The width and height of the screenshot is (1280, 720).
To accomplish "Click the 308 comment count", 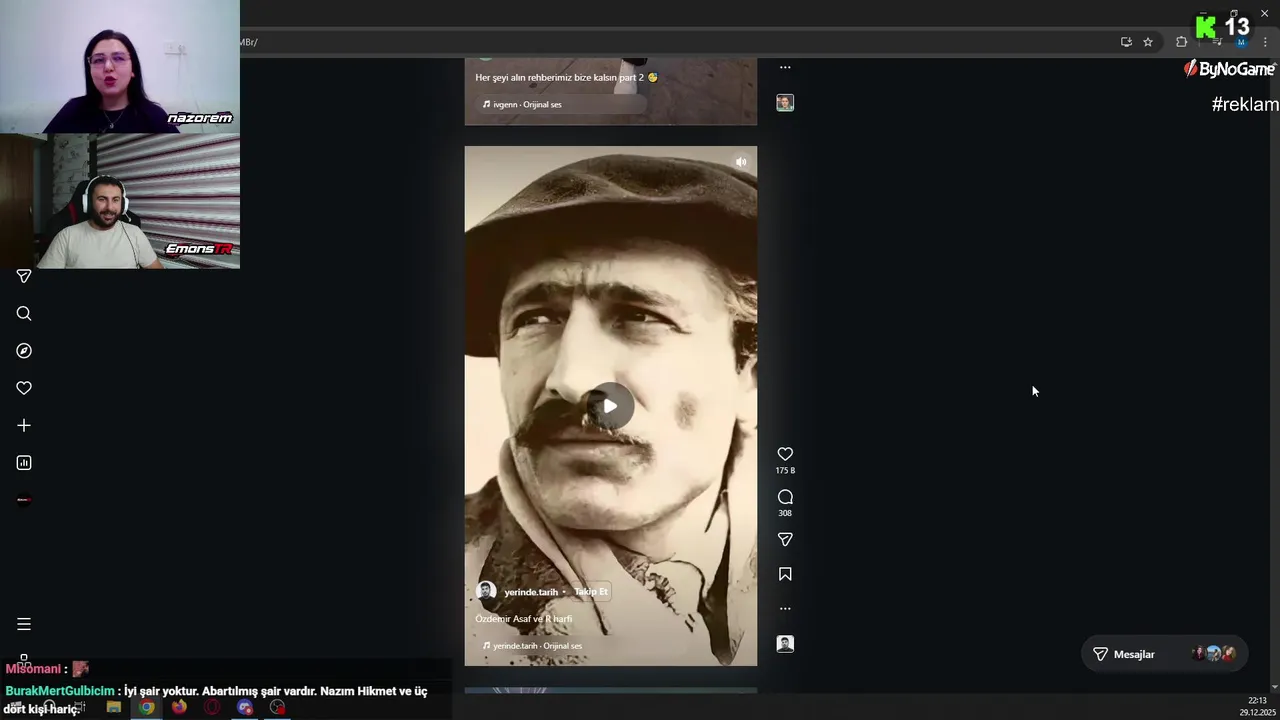I will click(x=785, y=513).
